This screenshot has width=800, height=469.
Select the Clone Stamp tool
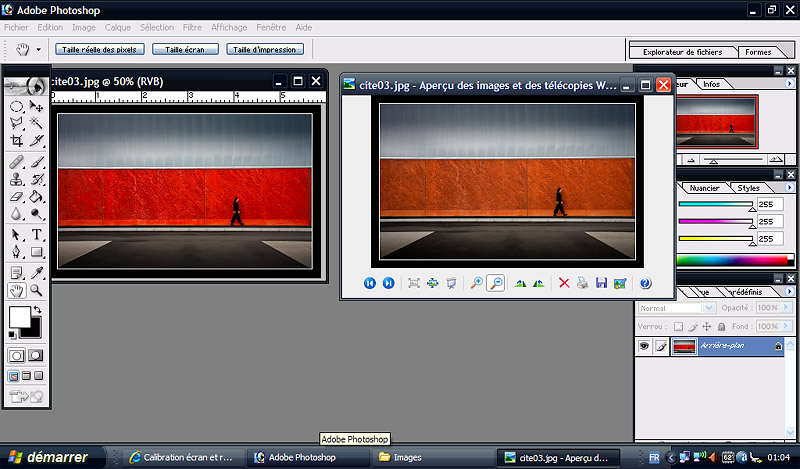point(16,179)
